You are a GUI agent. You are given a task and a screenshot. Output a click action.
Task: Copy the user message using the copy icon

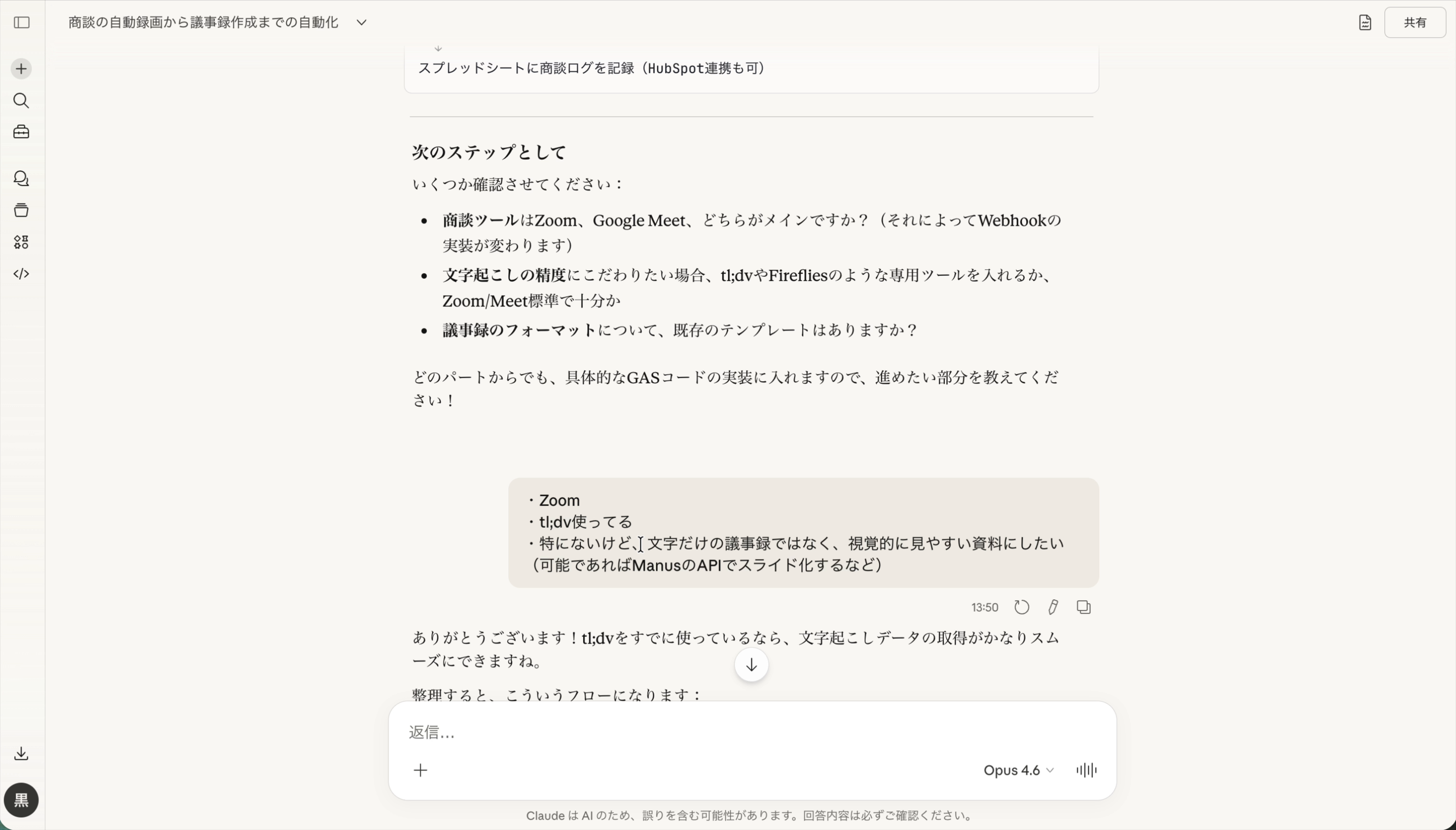tap(1082, 607)
